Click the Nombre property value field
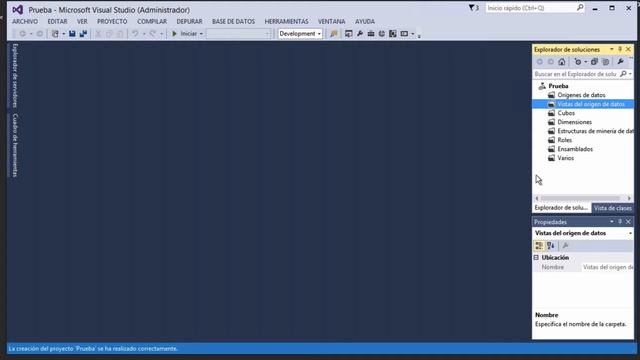Image resolution: width=640 pixels, height=360 pixels. pos(607,267)
